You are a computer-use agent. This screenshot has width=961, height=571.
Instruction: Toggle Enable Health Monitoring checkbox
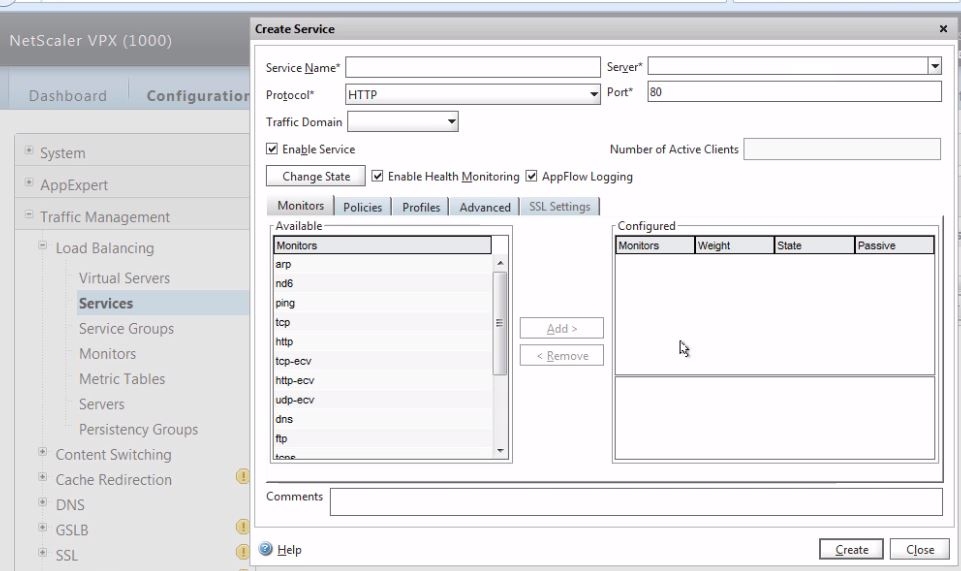click(378, 176)
